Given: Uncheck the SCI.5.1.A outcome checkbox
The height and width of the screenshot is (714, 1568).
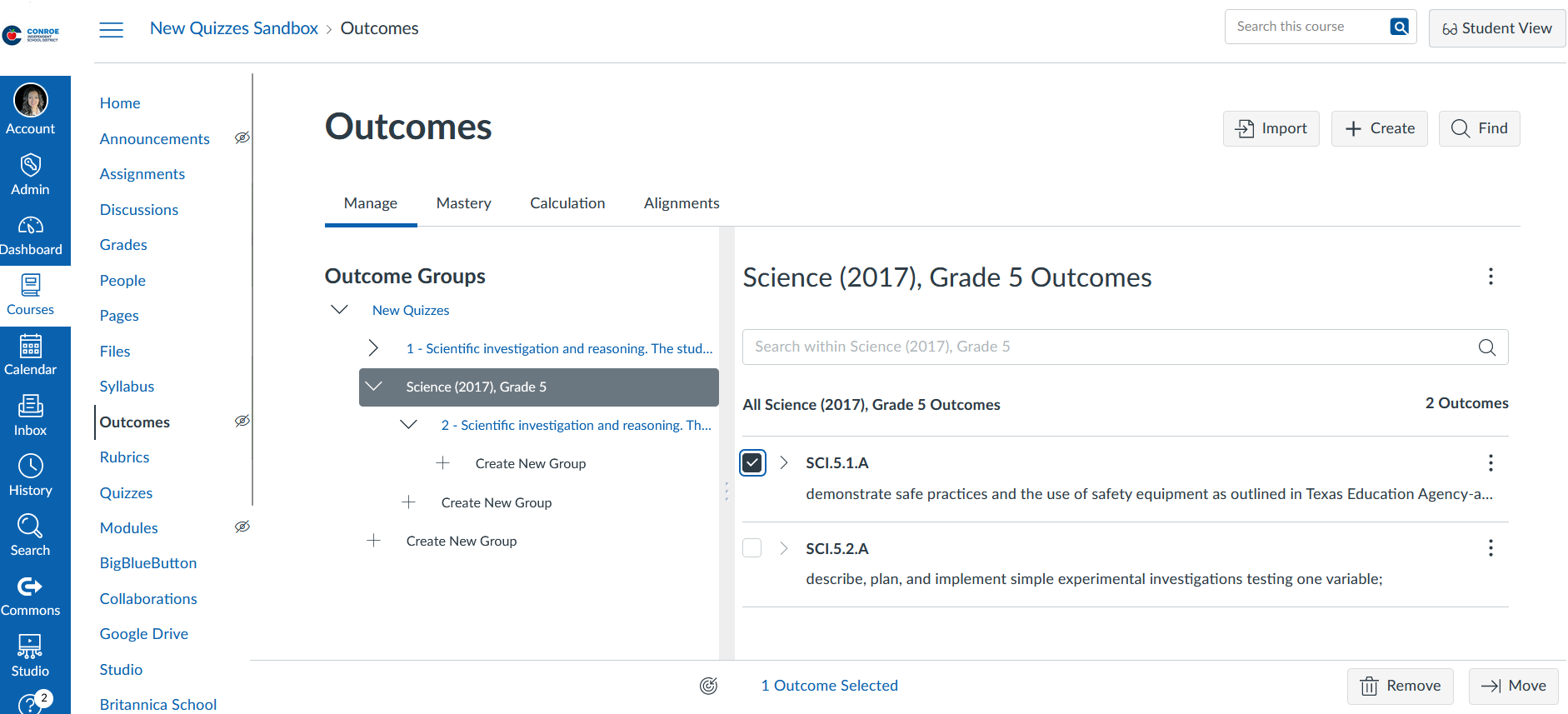Looking at the screenshot, I should 752,462.
